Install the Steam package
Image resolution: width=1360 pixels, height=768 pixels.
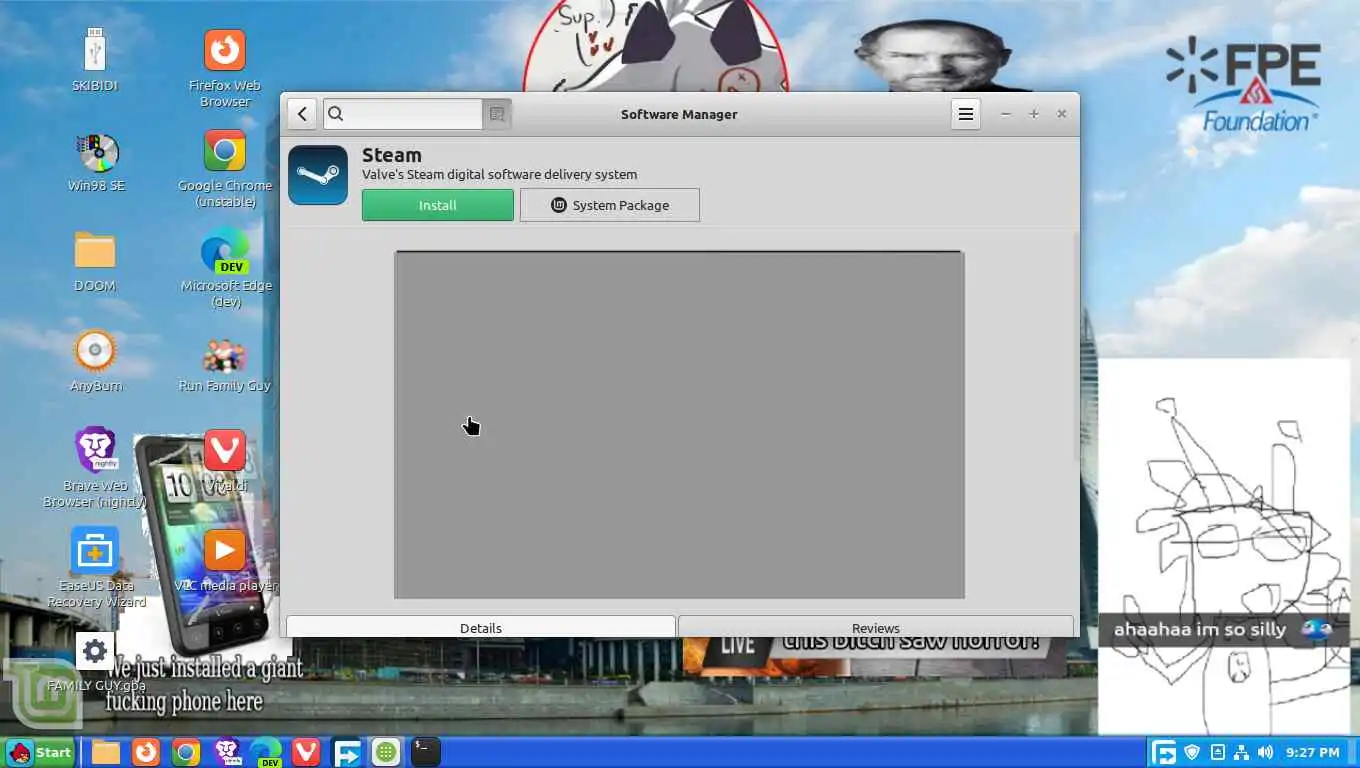tap(438, 205)
